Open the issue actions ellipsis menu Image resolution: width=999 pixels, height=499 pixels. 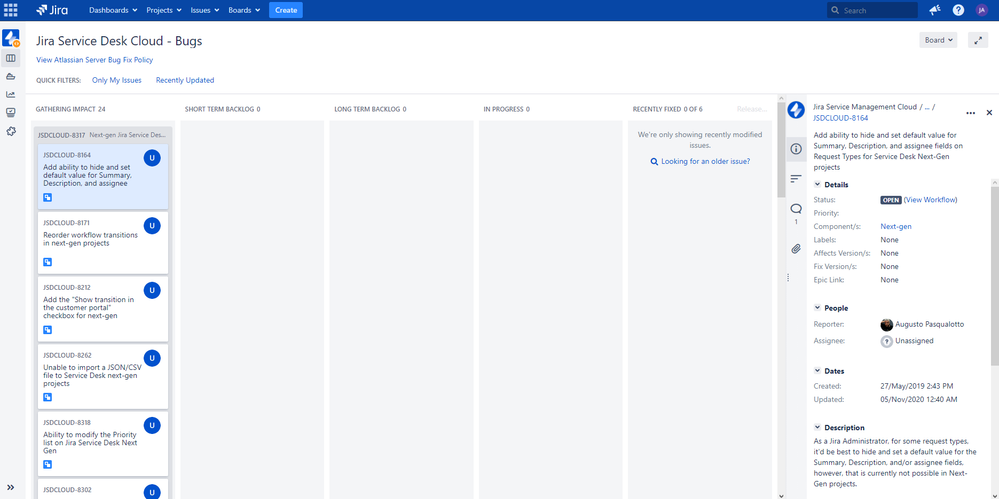(970, 113)
